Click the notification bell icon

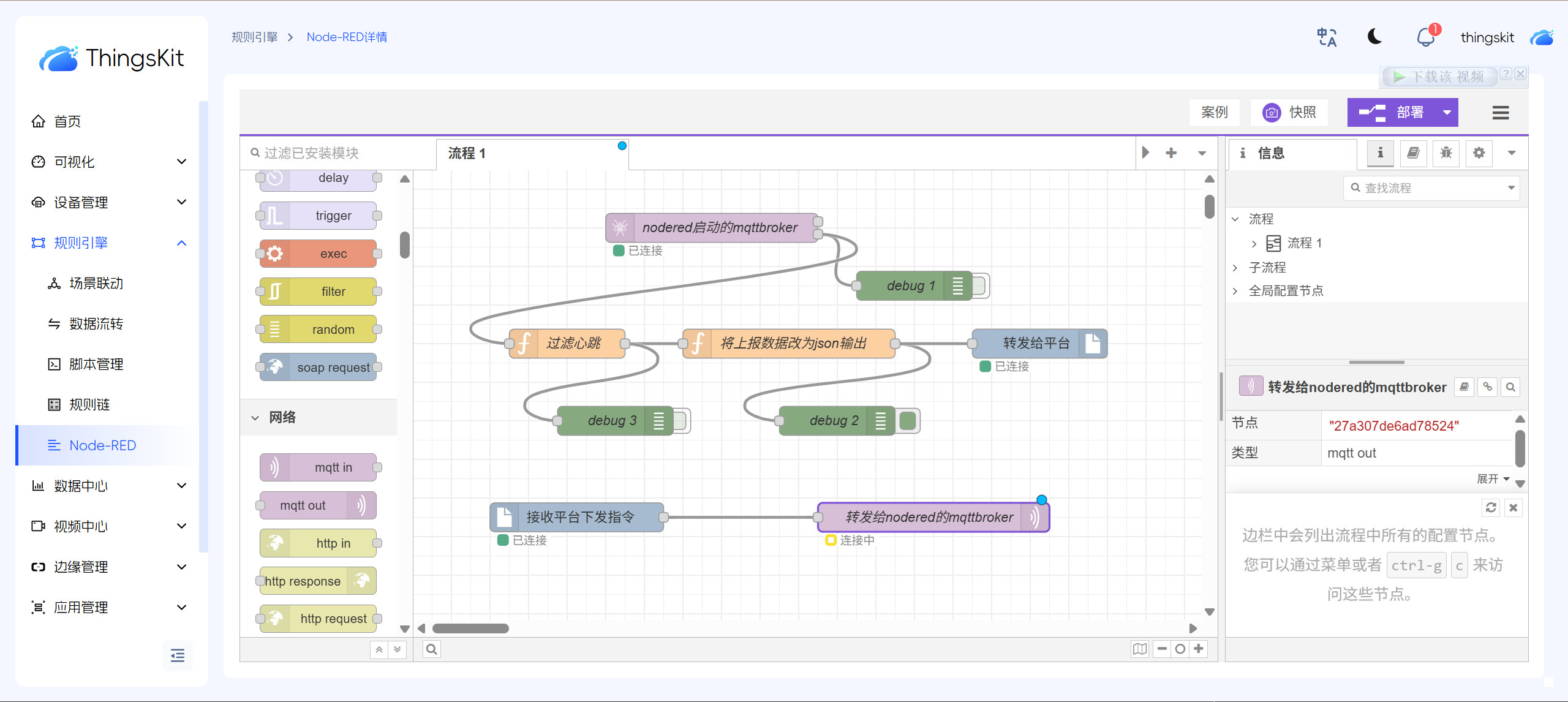(1425, 37)
